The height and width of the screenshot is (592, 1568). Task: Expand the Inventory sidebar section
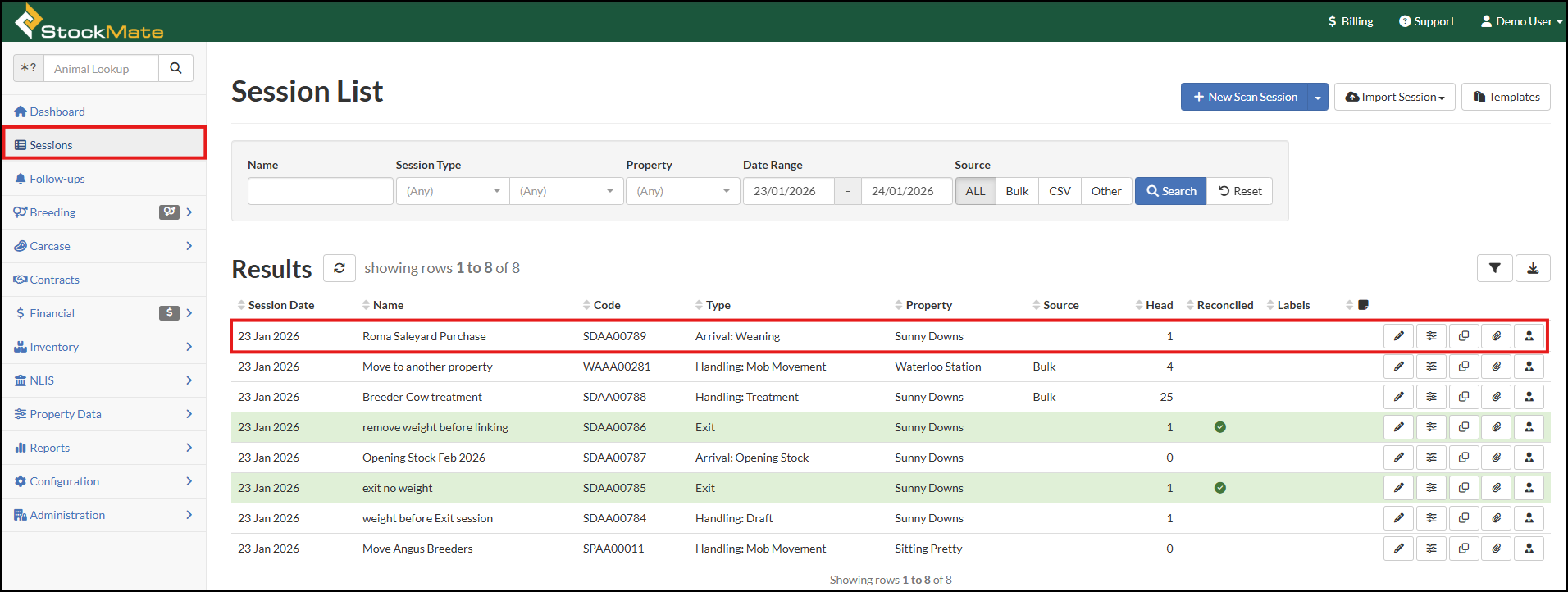104,347
